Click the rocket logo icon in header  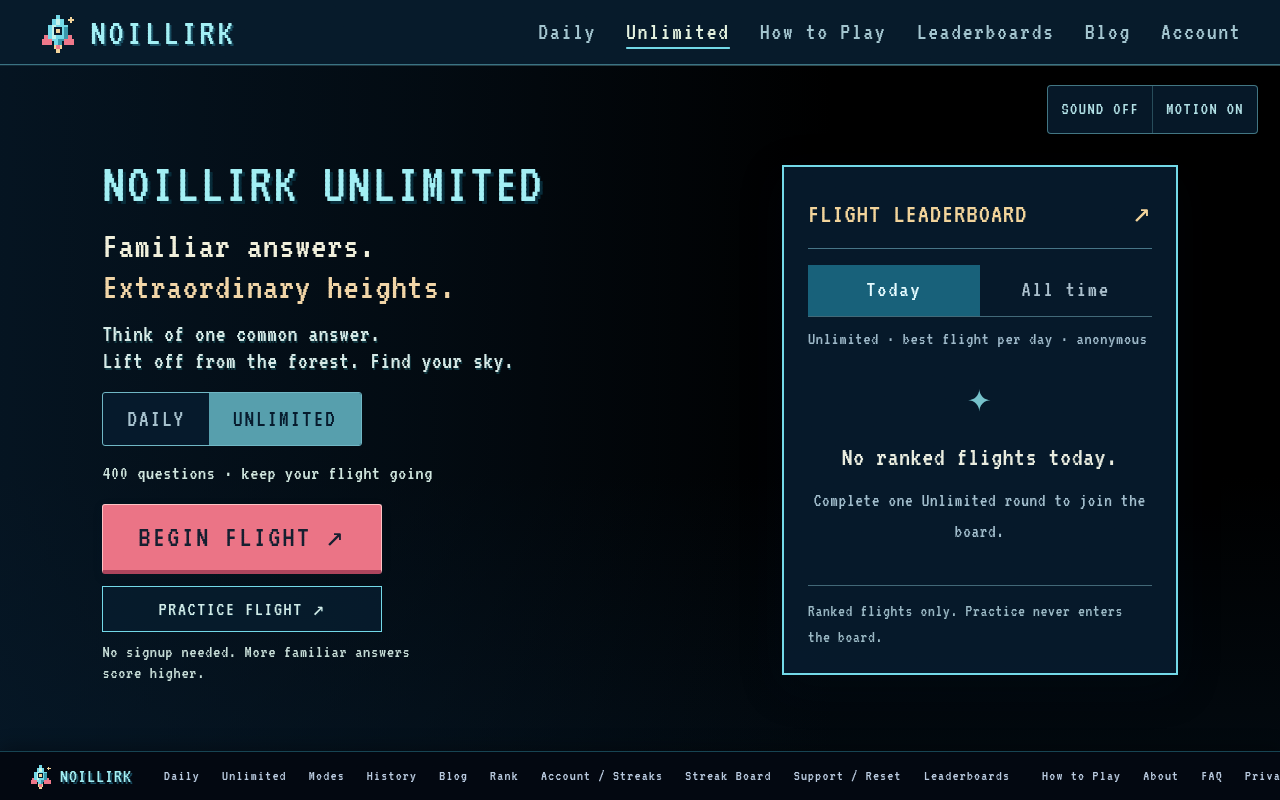58,33
